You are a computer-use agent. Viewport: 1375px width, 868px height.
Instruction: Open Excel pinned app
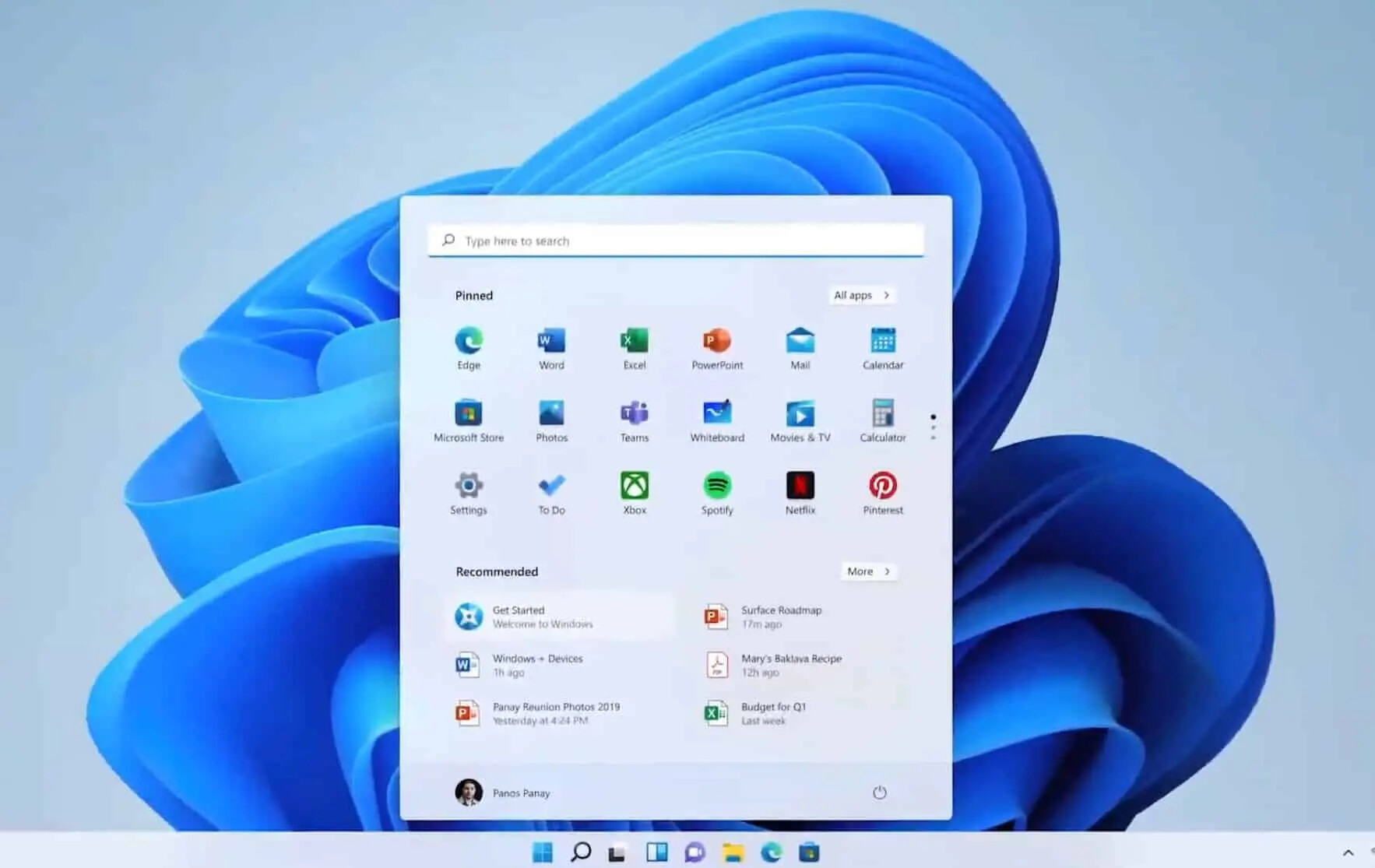[x=634, y=348]
